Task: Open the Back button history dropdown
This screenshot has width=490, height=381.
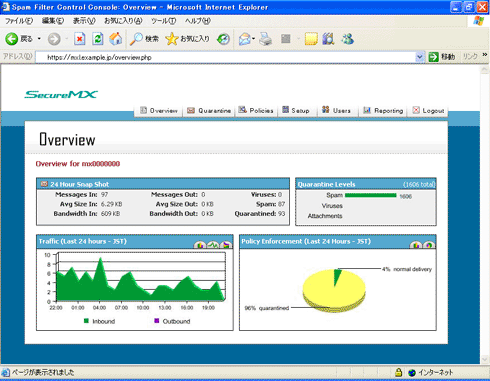Action: (39, 39)
